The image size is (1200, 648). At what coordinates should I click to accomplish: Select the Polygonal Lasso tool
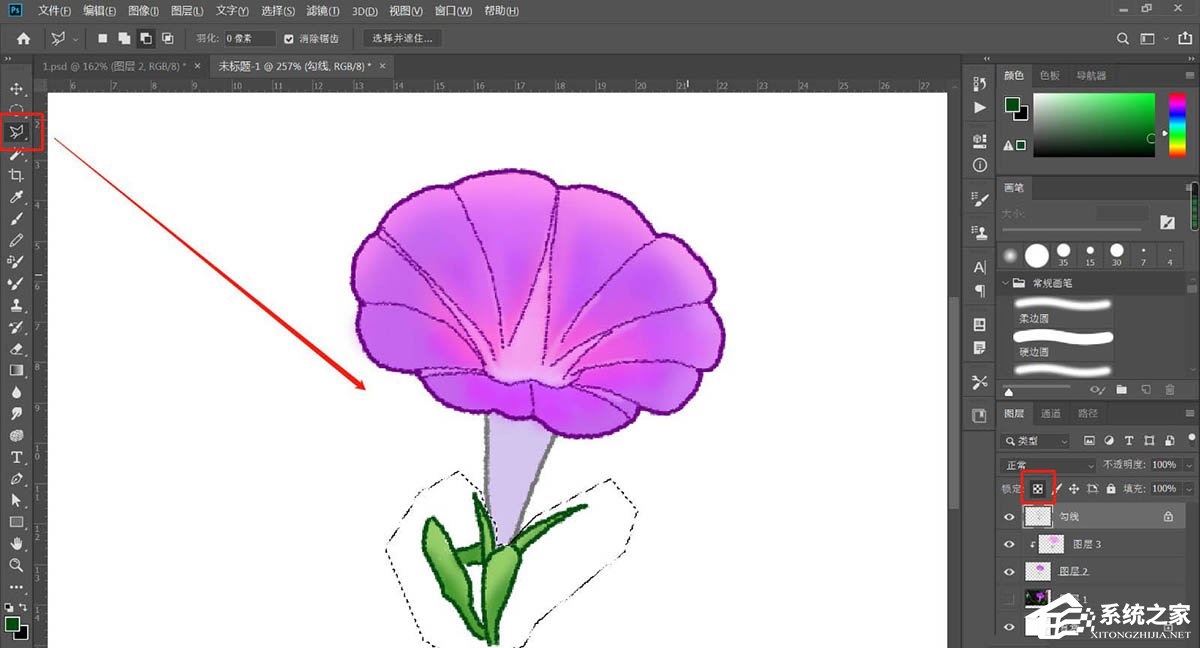pyautogui.click(x=17, y=132)
